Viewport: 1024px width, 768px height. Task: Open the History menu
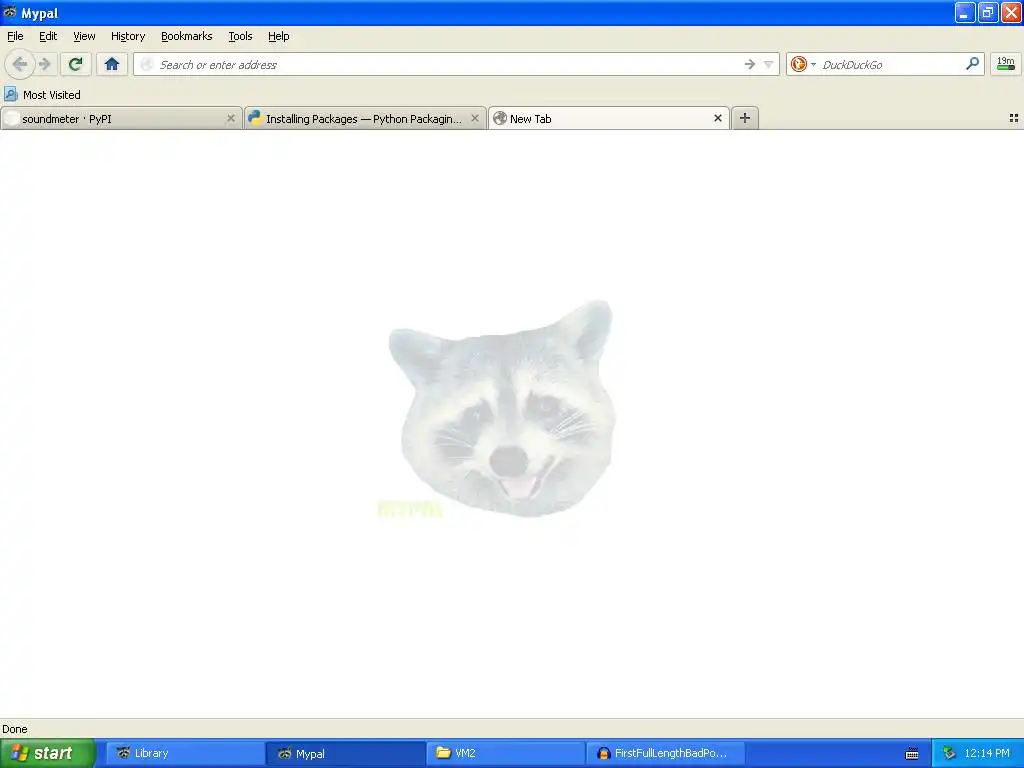pyautogui.click(x=127, y=37)
